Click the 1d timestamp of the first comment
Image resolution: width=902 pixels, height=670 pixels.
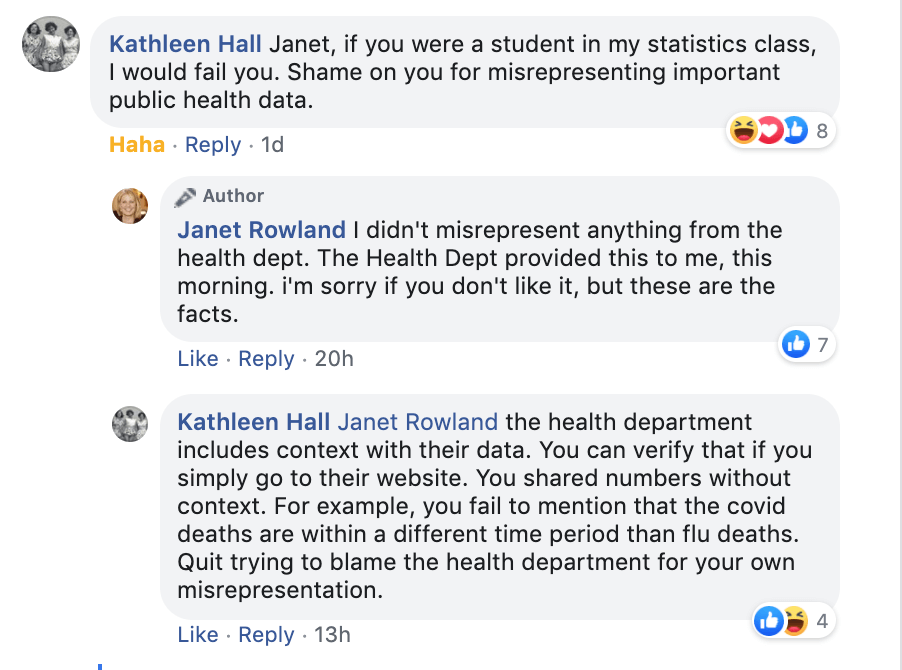(x=273, y=145)
